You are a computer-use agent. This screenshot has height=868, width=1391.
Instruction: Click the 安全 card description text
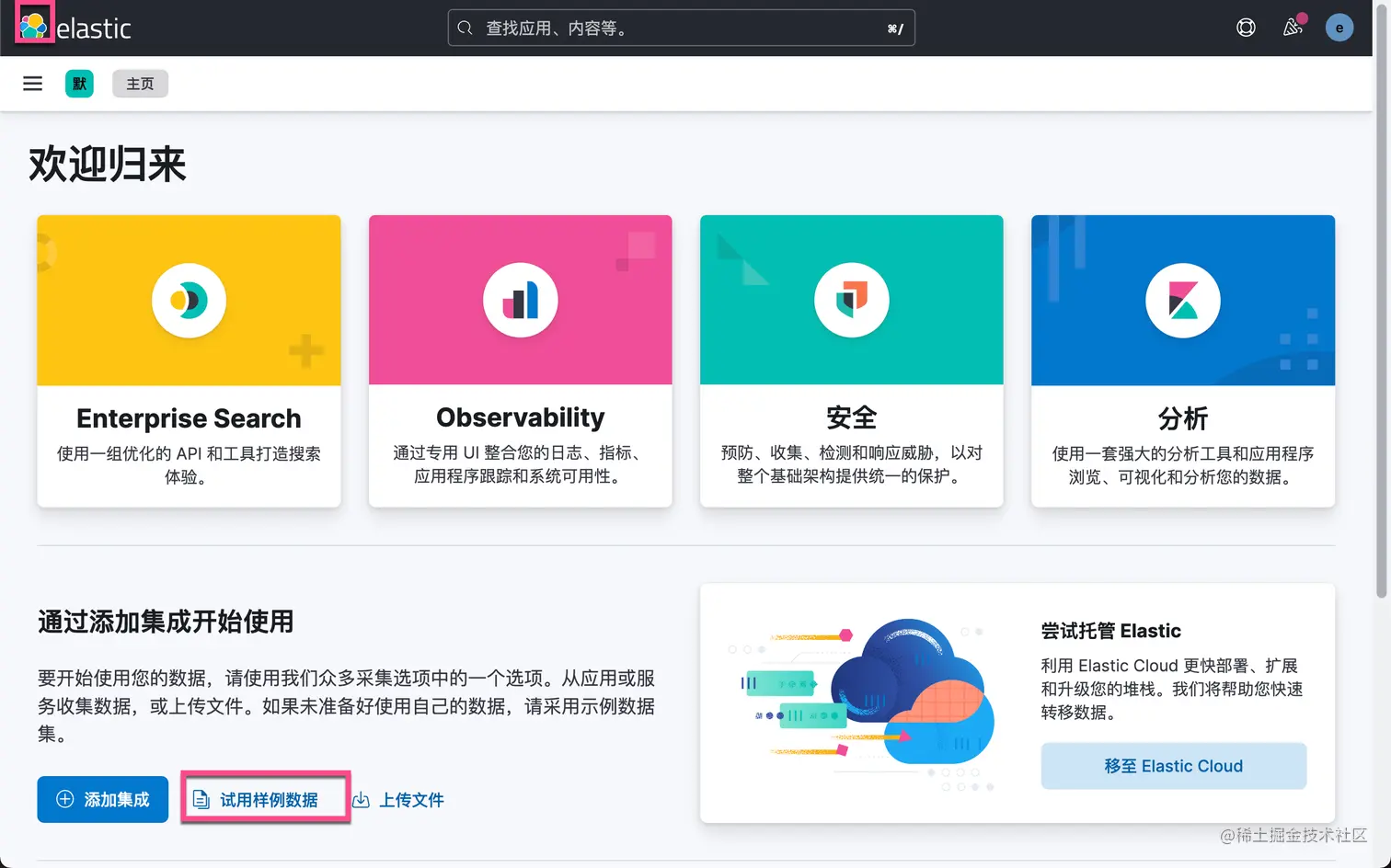[851, 464]
